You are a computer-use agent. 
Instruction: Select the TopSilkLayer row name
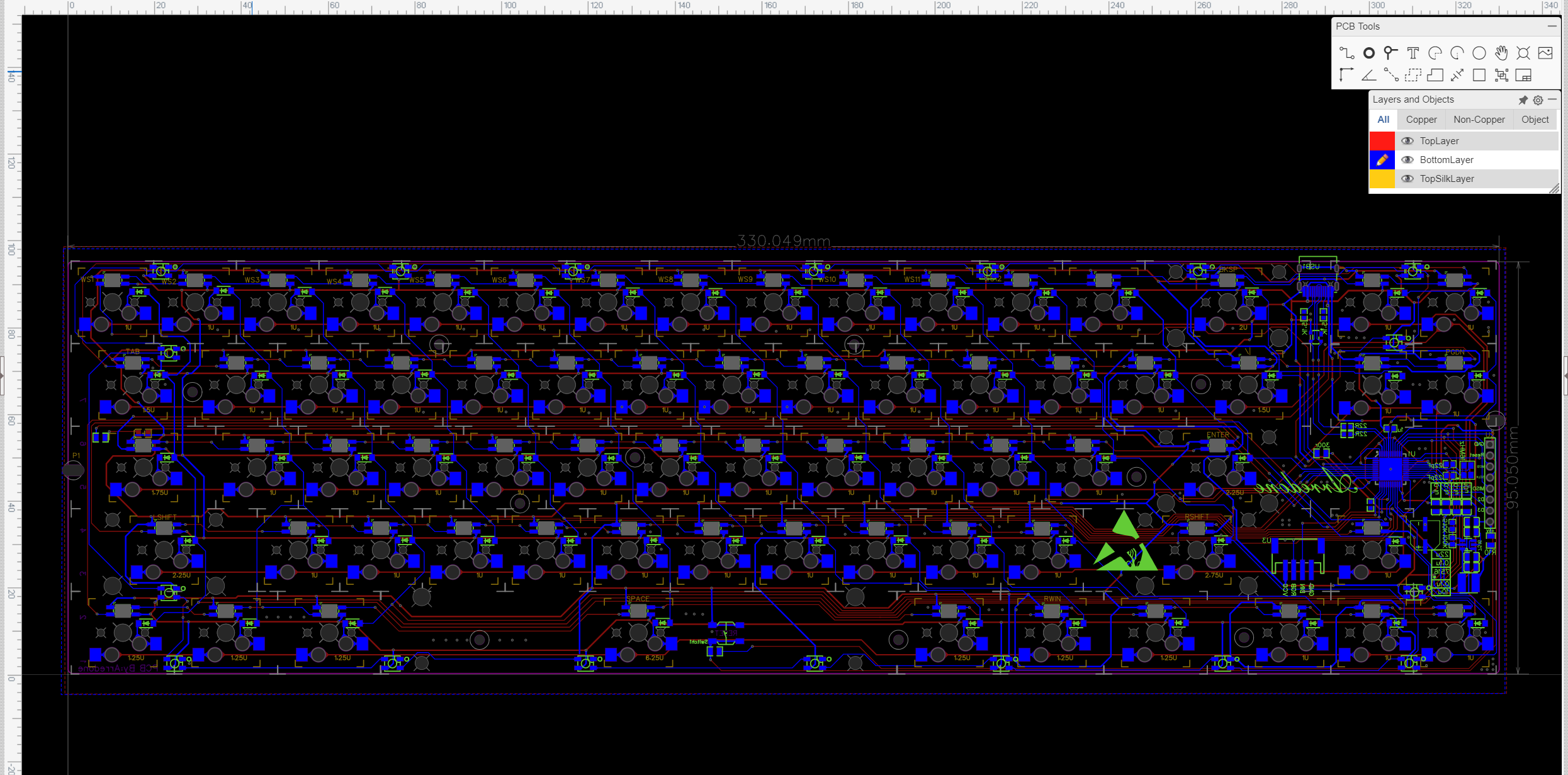click(1447, 179)
